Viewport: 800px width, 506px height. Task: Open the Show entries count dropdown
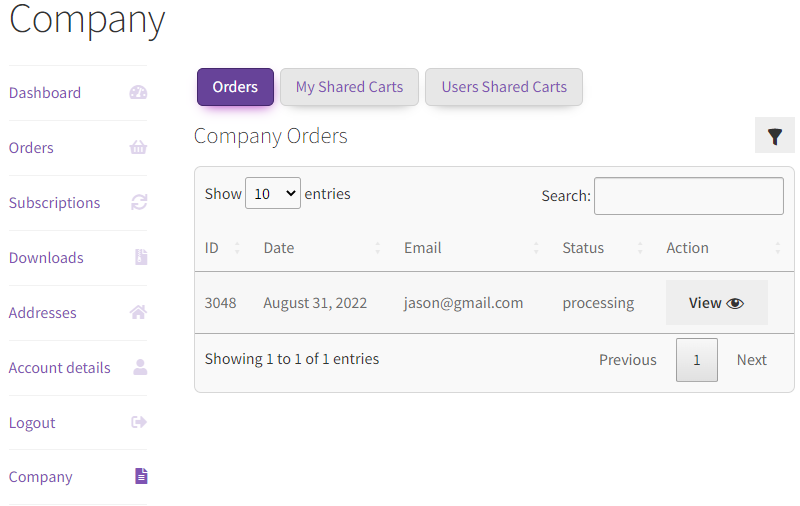(273, 193)
